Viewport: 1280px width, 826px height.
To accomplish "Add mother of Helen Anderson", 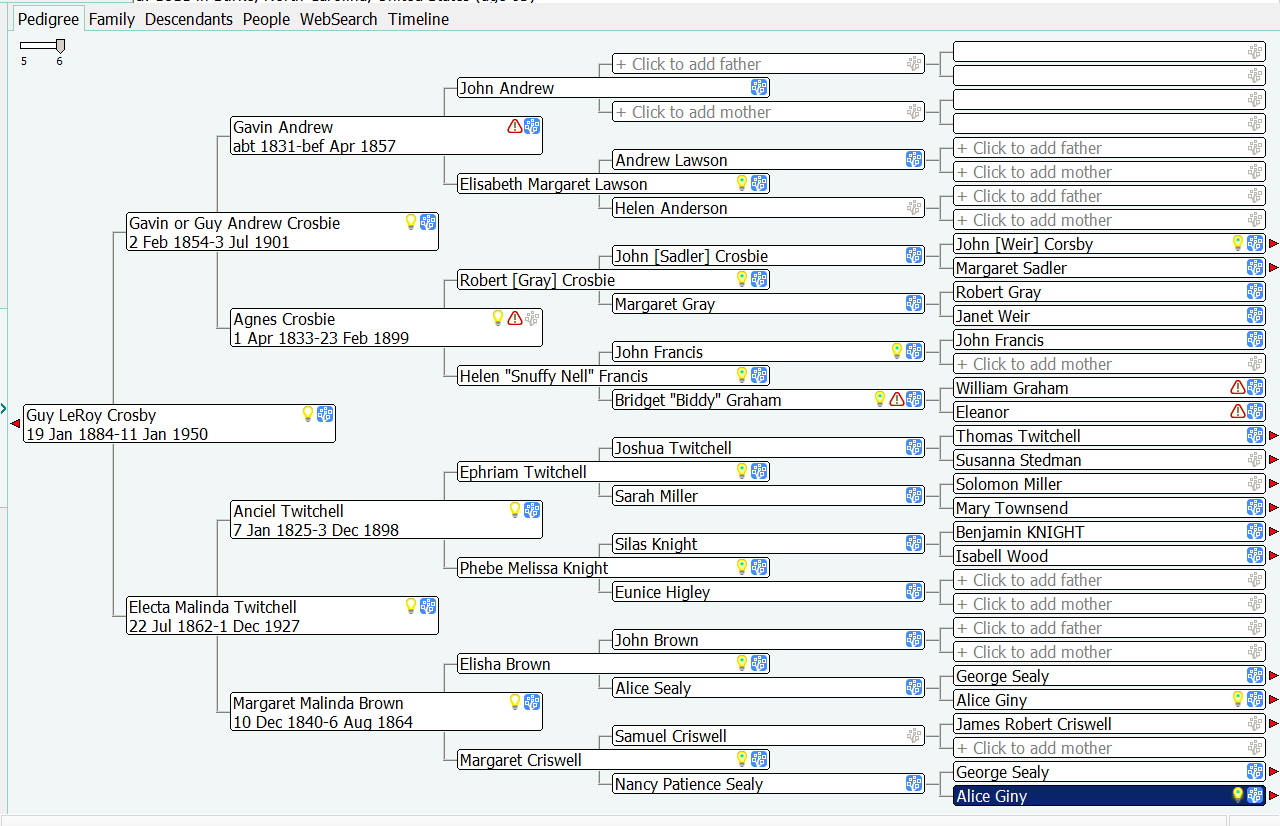I will [1109, 219].
